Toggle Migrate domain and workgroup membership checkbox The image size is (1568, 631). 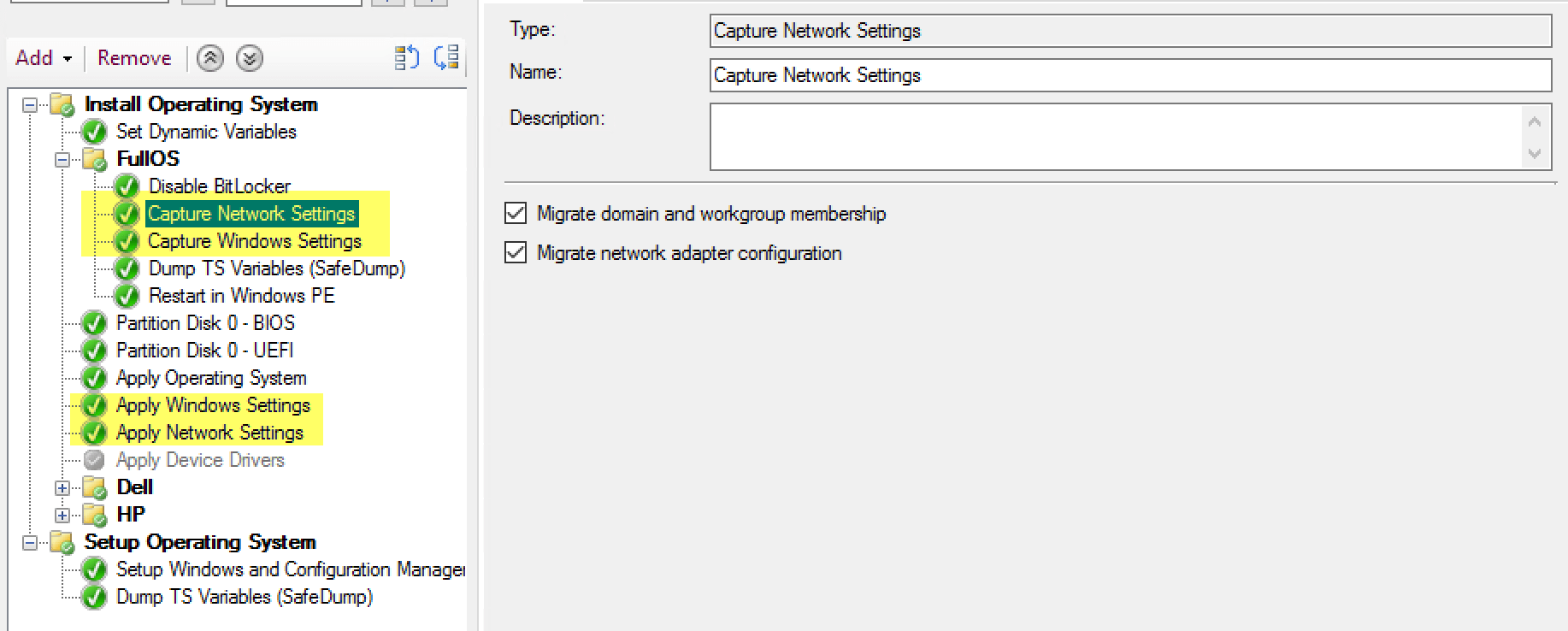pos(516,214)
